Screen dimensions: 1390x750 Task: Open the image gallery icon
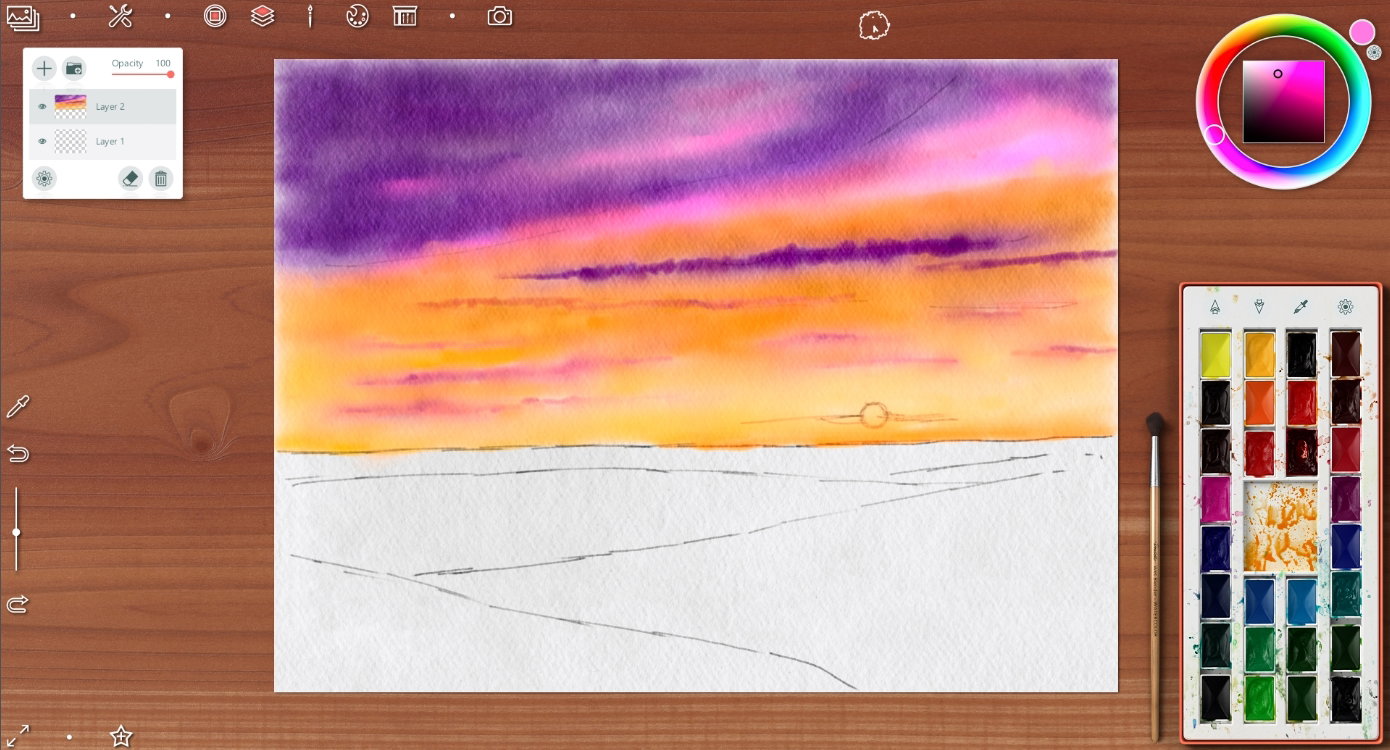22,17
